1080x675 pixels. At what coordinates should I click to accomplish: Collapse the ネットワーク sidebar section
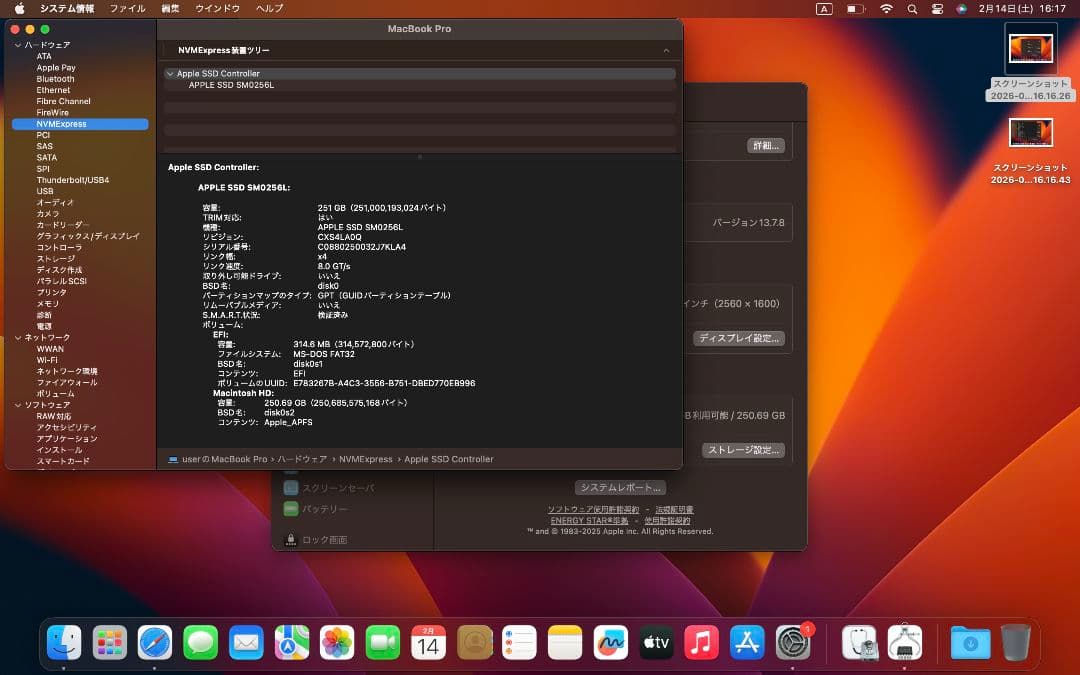17,337
